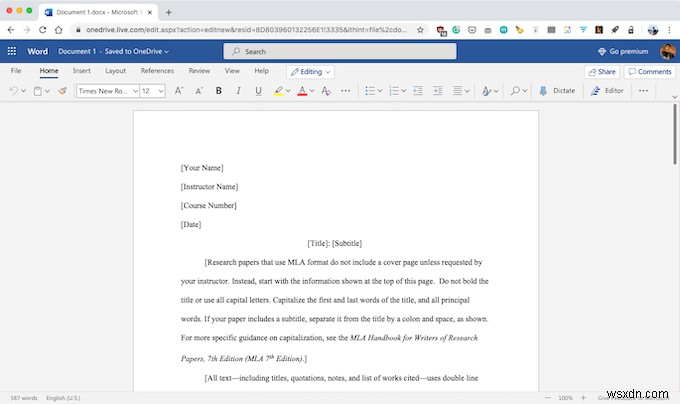Open the Editing mode dropdown
Viewport: 680px width, 404px height.
click(311, 72)
